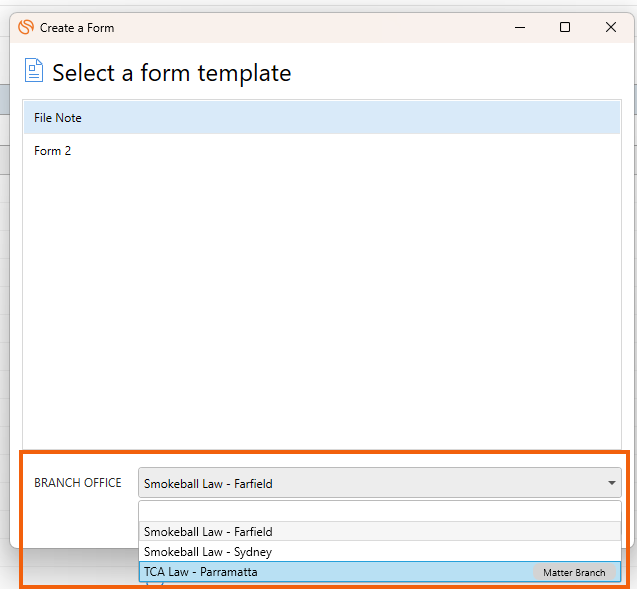Click the document icon beside the heading
The height and width of the screenshot is (589, 637).
click(34, 70)
